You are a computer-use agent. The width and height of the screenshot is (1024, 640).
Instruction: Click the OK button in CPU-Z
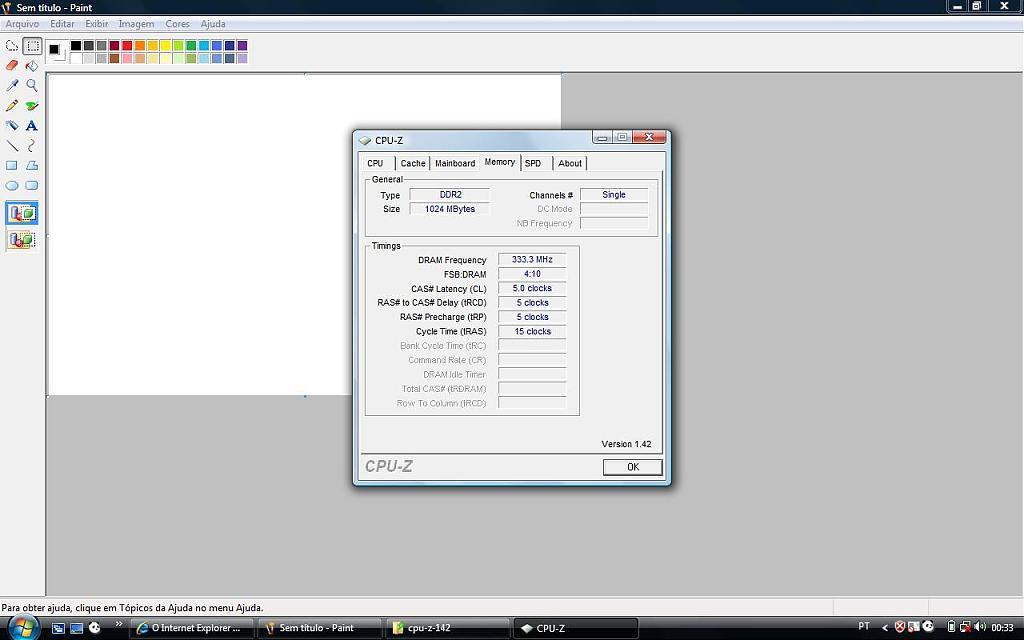point(632,467)
